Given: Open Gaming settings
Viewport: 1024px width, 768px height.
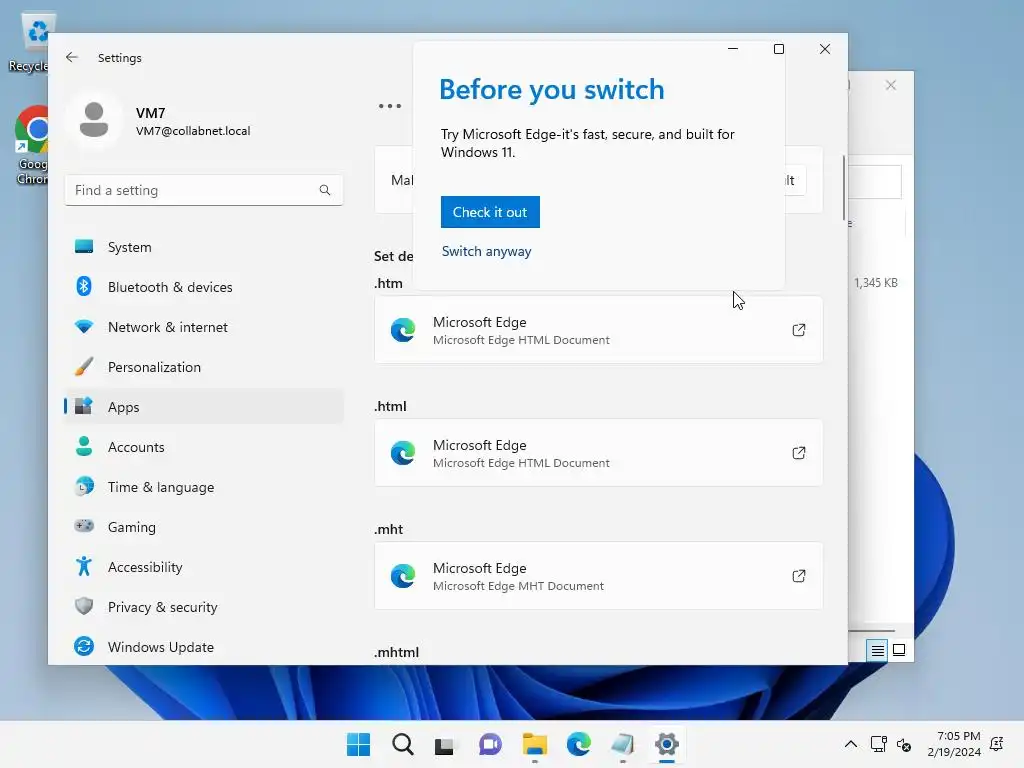Looking at the screenshot, I should tap(204, 526).
